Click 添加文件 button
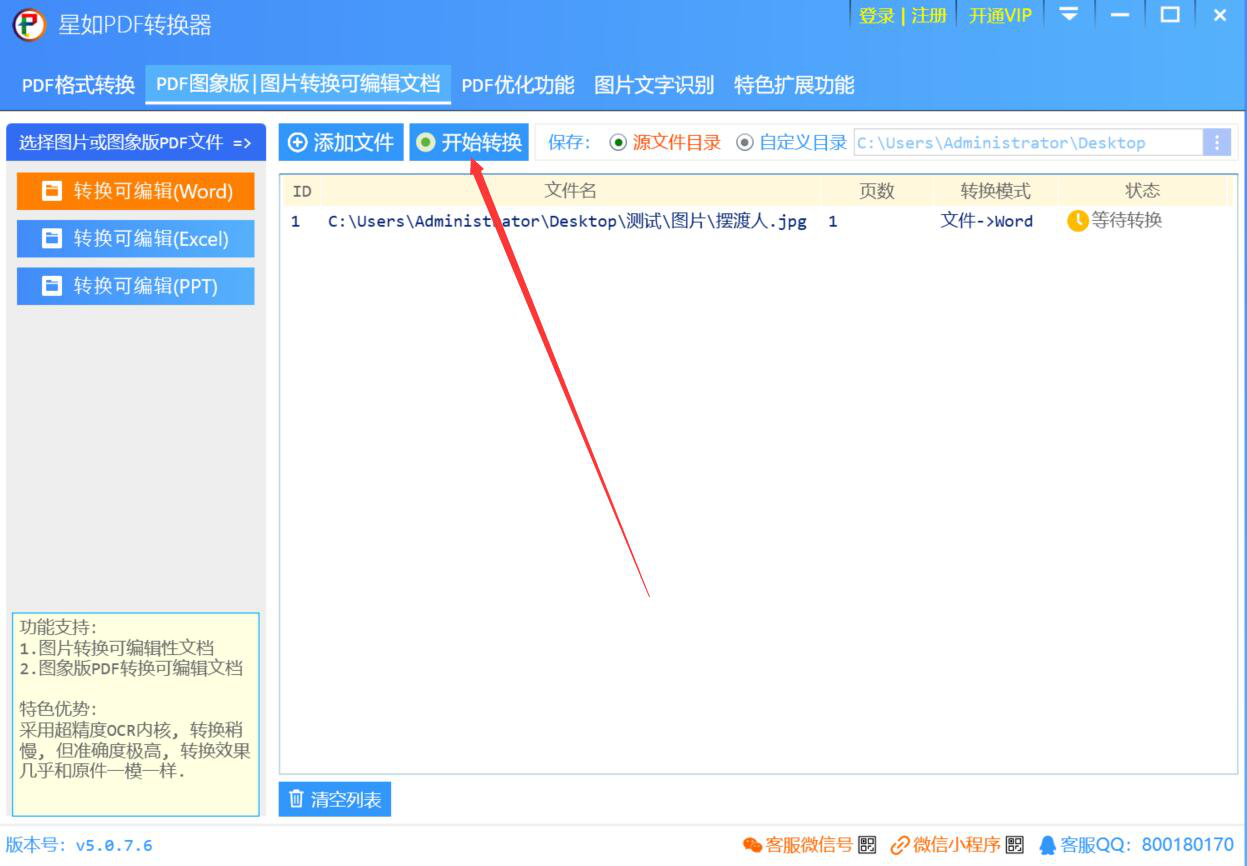Viewport: 1247px width, 866px height. [341, 143]
